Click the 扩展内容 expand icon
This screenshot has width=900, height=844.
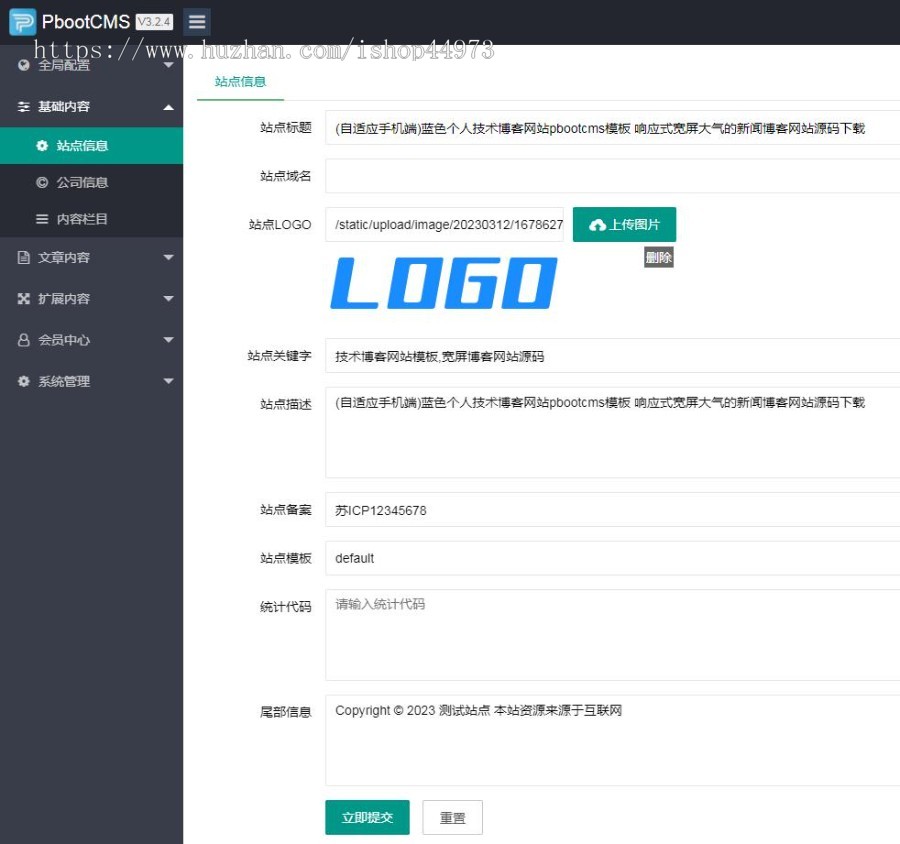click(24, 299)
